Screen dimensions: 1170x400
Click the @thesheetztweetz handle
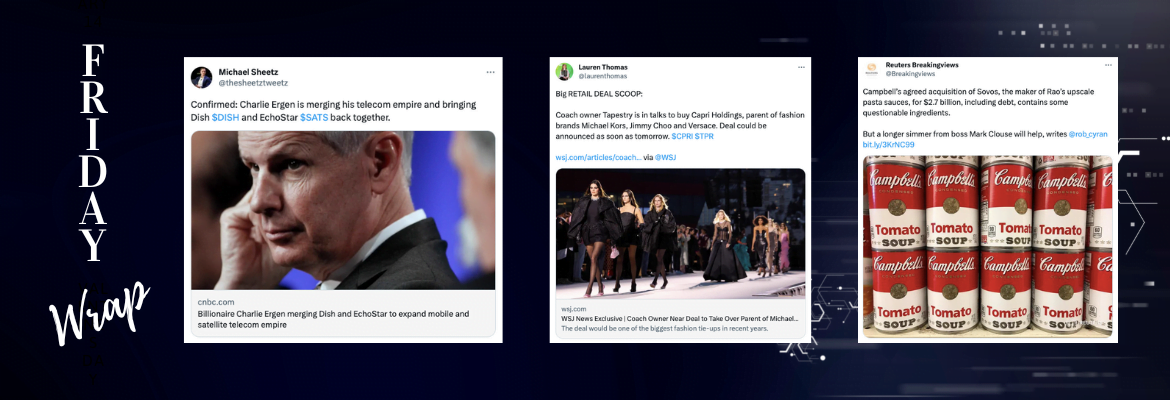point(248,82)
